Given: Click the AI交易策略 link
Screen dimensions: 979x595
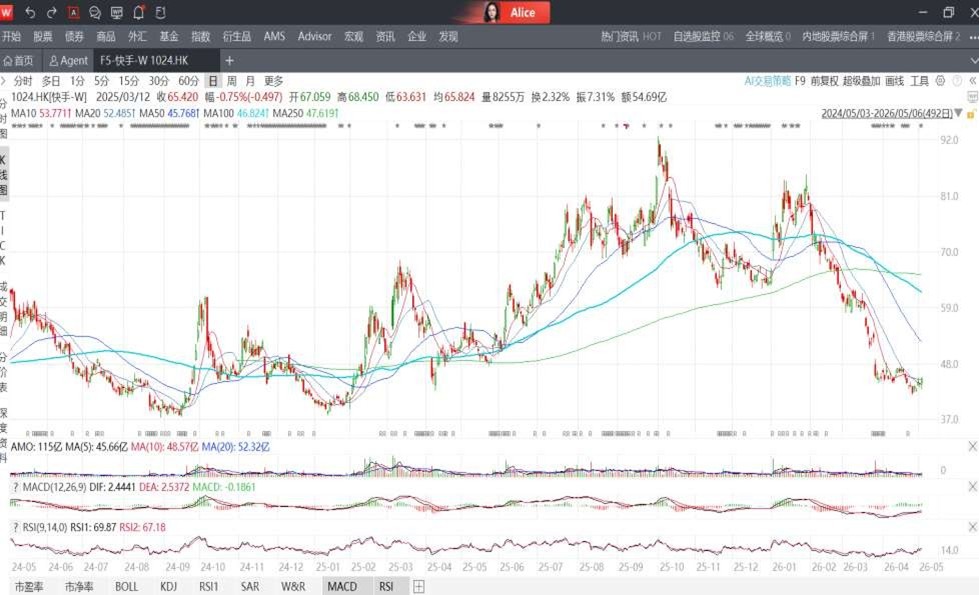Looking at the screenshot, I should 767,81.
